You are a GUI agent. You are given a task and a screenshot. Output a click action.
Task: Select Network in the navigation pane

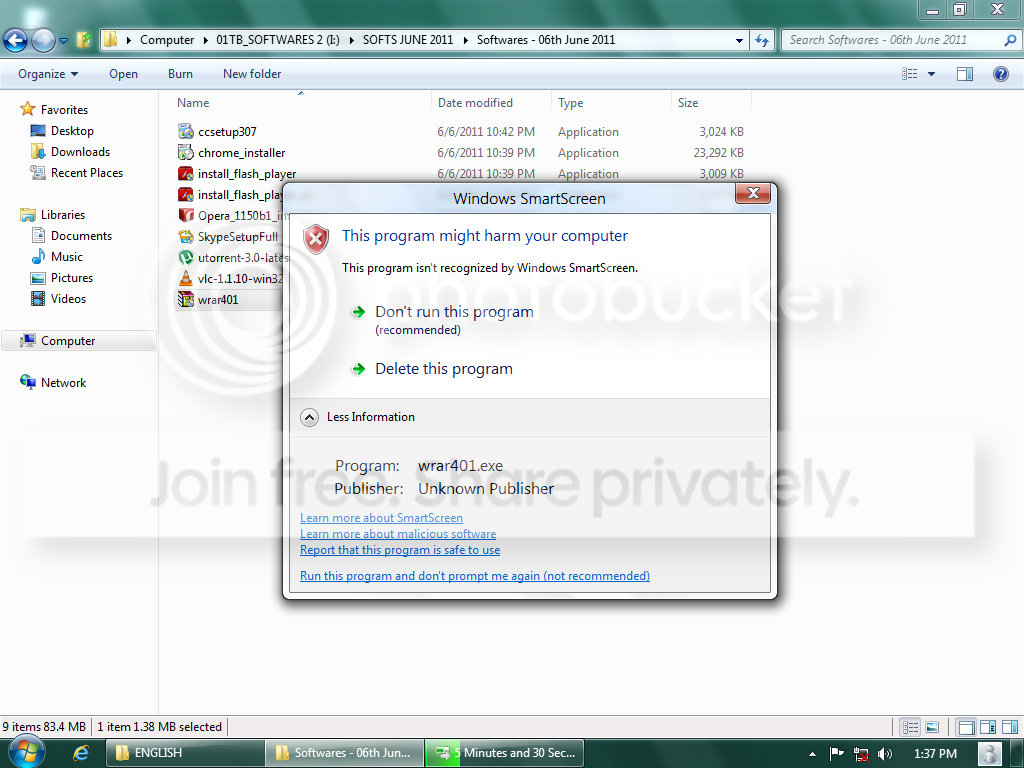(x=63, y=382)
